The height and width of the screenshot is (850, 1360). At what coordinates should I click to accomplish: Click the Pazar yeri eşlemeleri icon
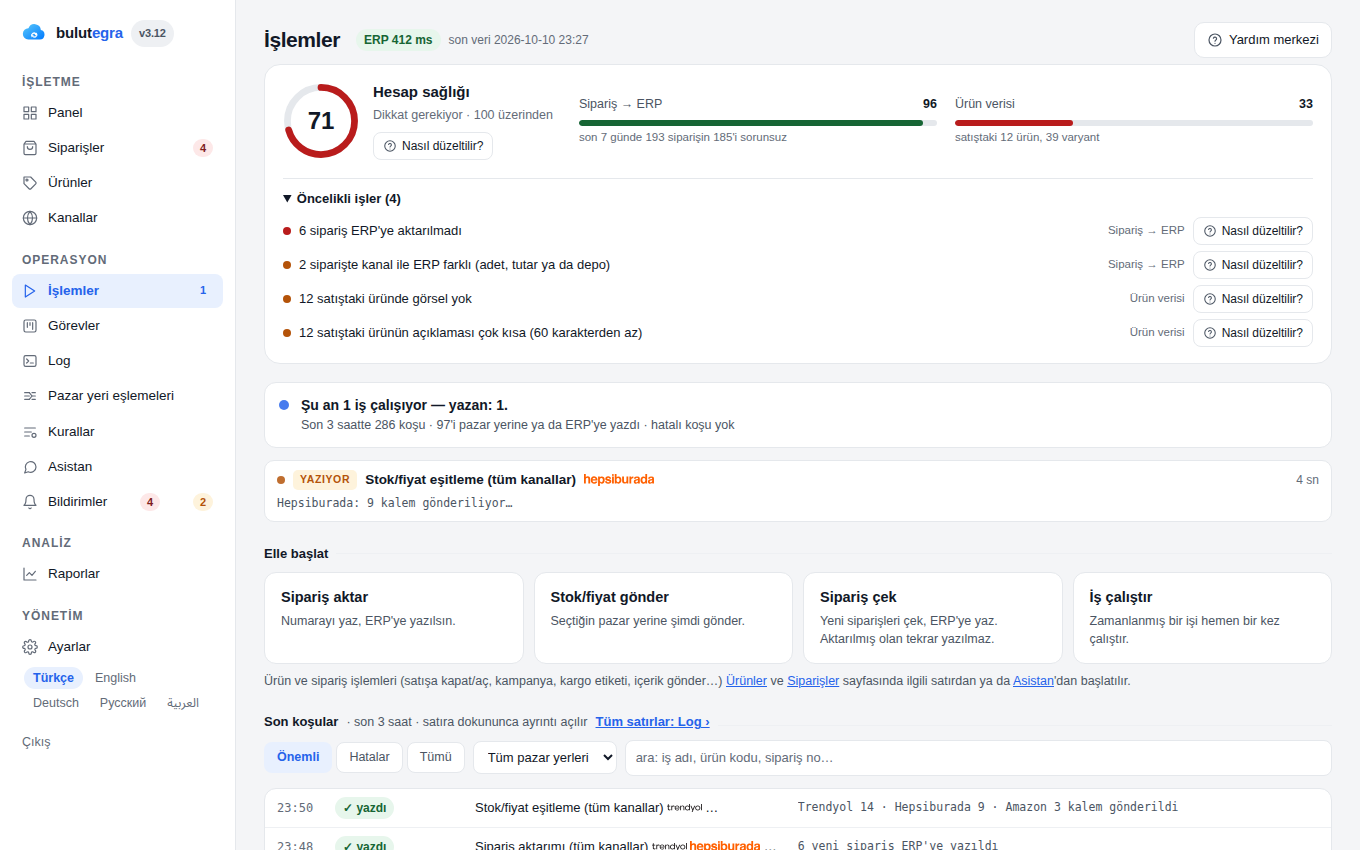coord(30,396)
